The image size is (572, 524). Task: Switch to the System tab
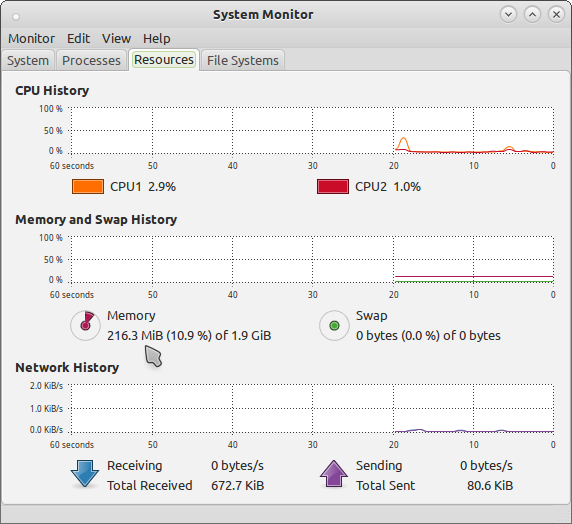coord(28,60)
